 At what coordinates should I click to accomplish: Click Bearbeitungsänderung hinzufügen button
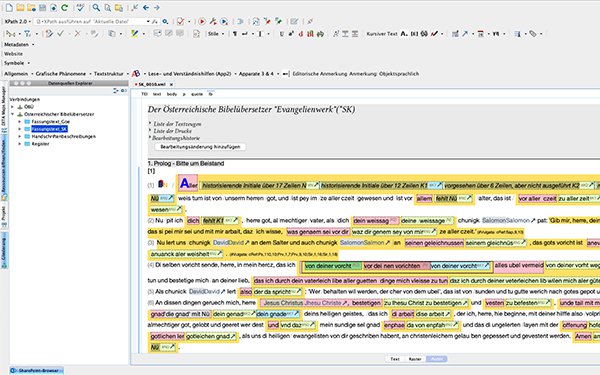[200, 147]
